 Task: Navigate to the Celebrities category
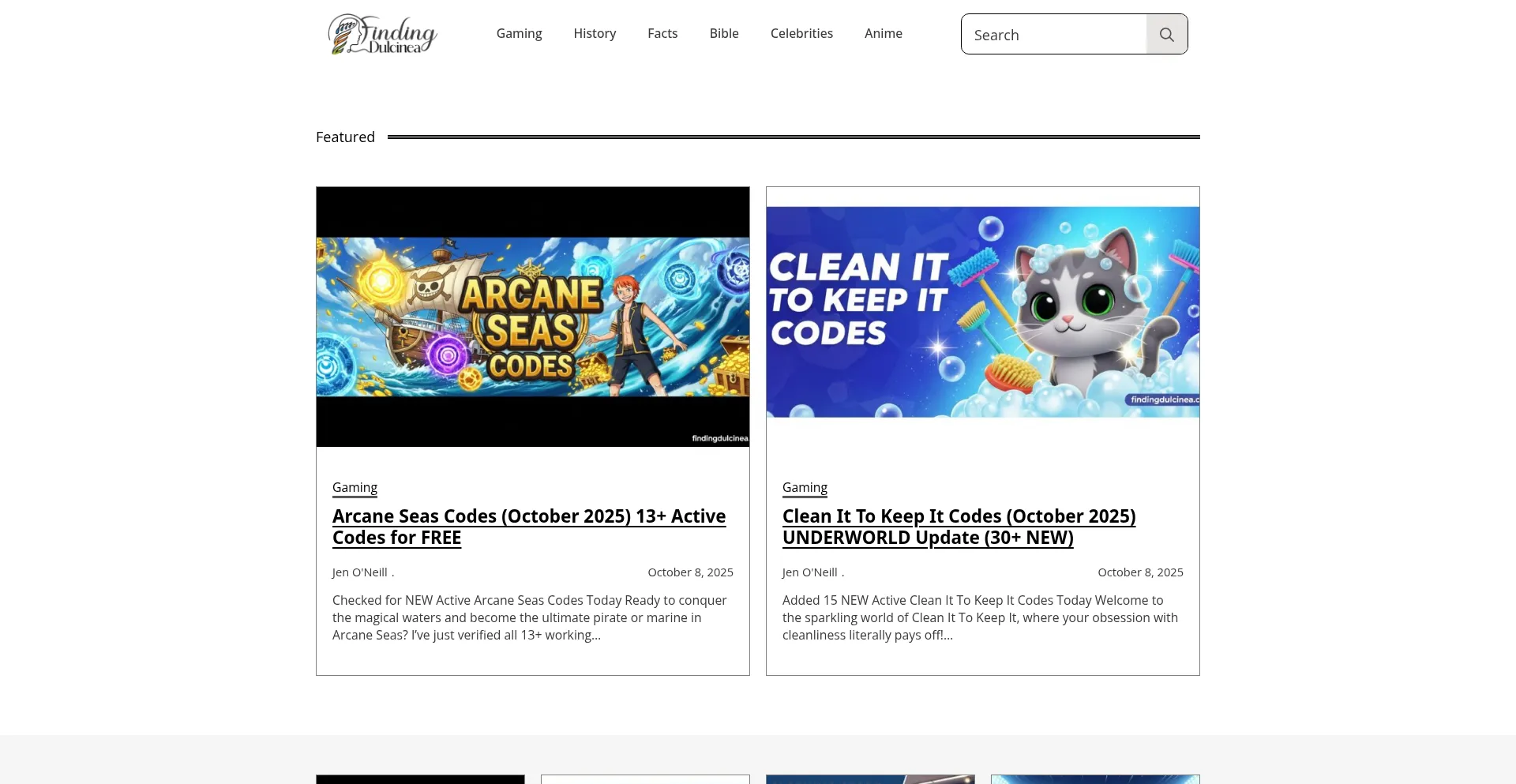(x=801, y=33)
